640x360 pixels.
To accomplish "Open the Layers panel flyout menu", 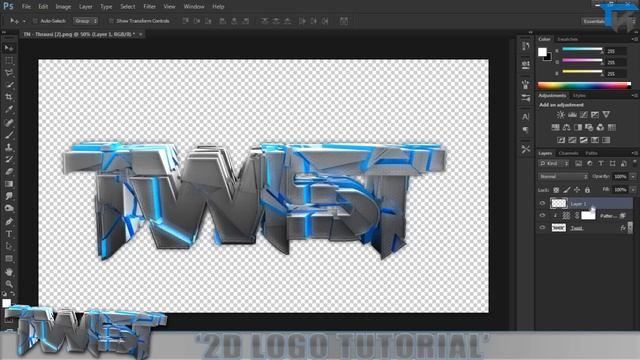I will (635, 153).
